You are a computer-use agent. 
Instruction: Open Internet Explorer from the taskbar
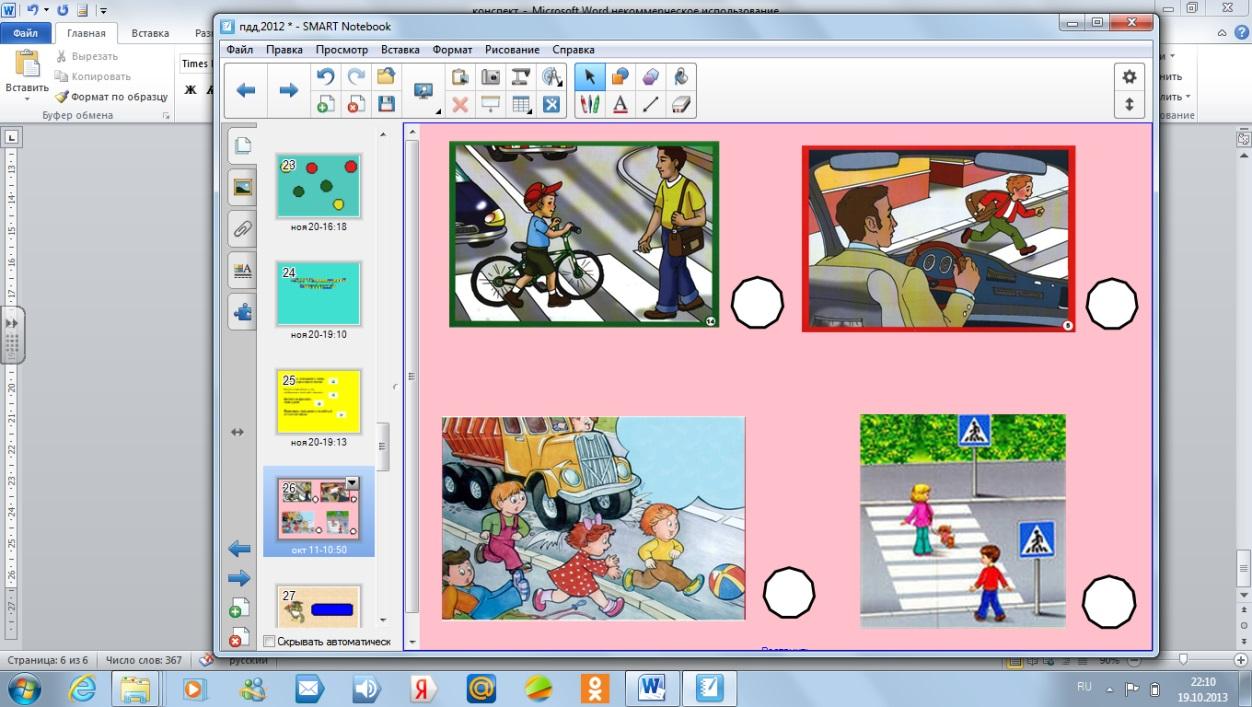(x=82, y=688)
